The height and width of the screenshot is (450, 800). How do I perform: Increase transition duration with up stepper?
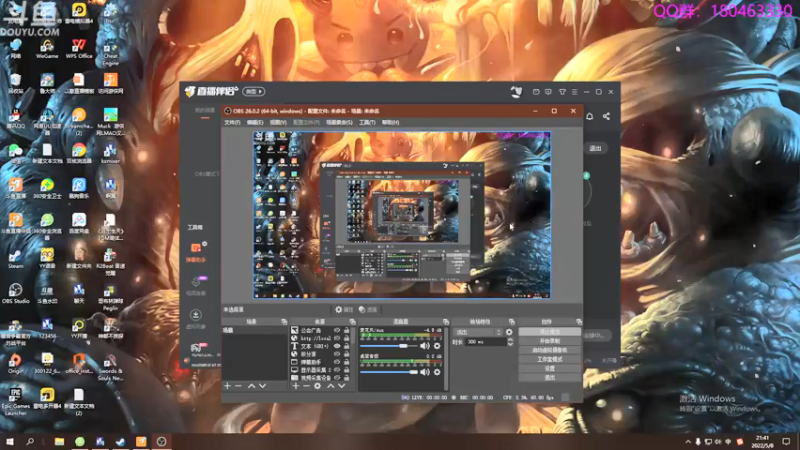click(x=510, y=340)
